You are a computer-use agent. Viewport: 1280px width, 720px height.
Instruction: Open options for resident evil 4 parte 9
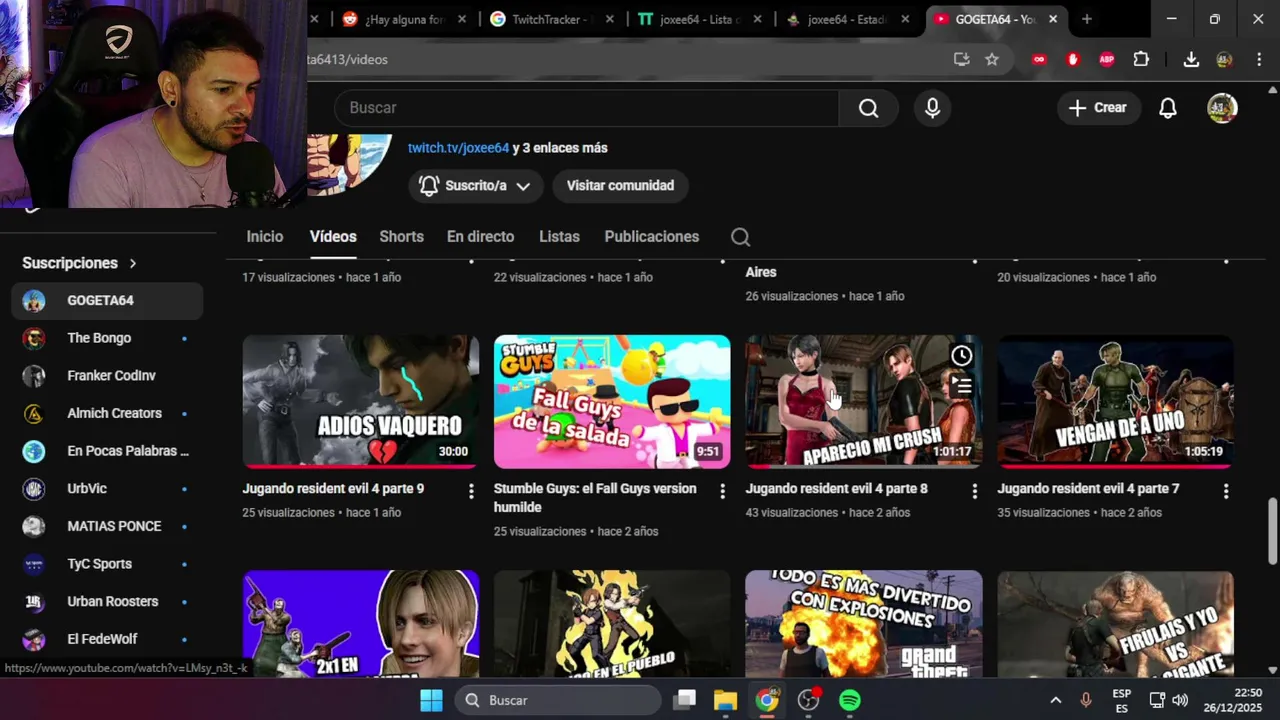coord(471,491)
